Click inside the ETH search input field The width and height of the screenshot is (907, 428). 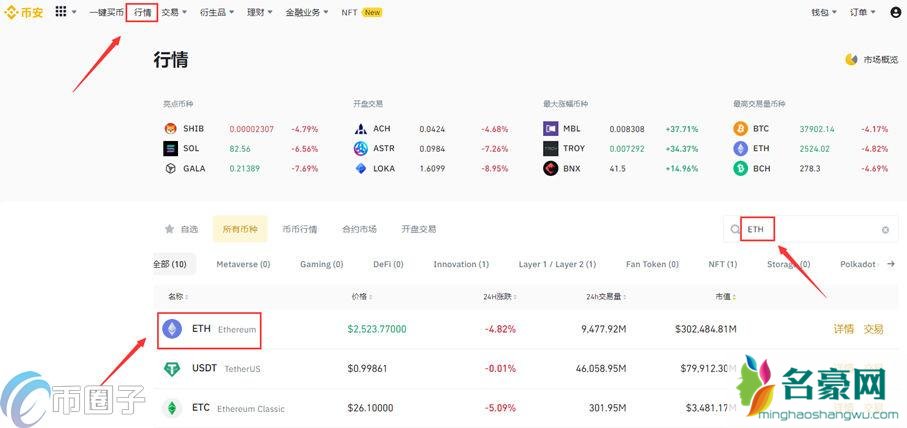tap(810, 230)
